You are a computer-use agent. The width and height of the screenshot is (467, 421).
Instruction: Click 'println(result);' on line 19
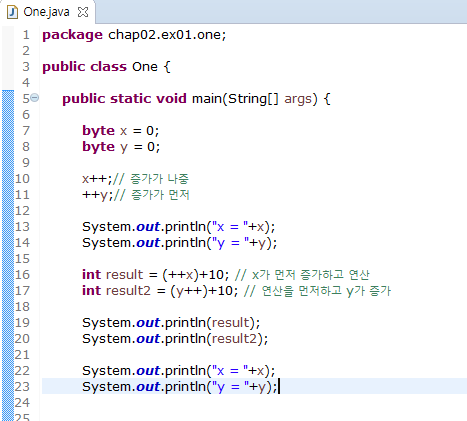[213, 323]
